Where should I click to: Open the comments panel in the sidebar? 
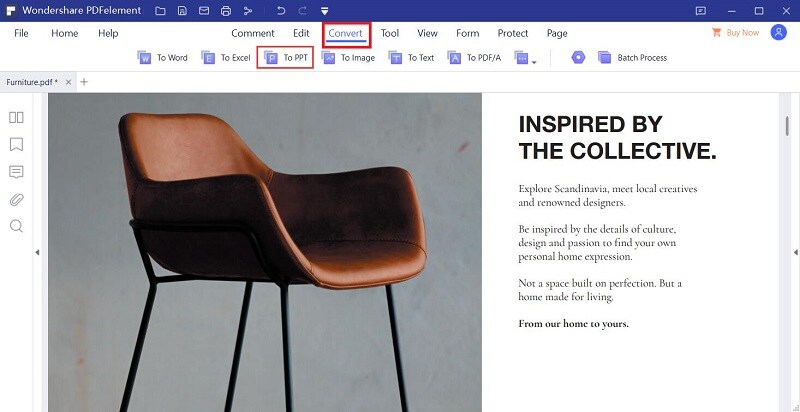coord(16,172)
